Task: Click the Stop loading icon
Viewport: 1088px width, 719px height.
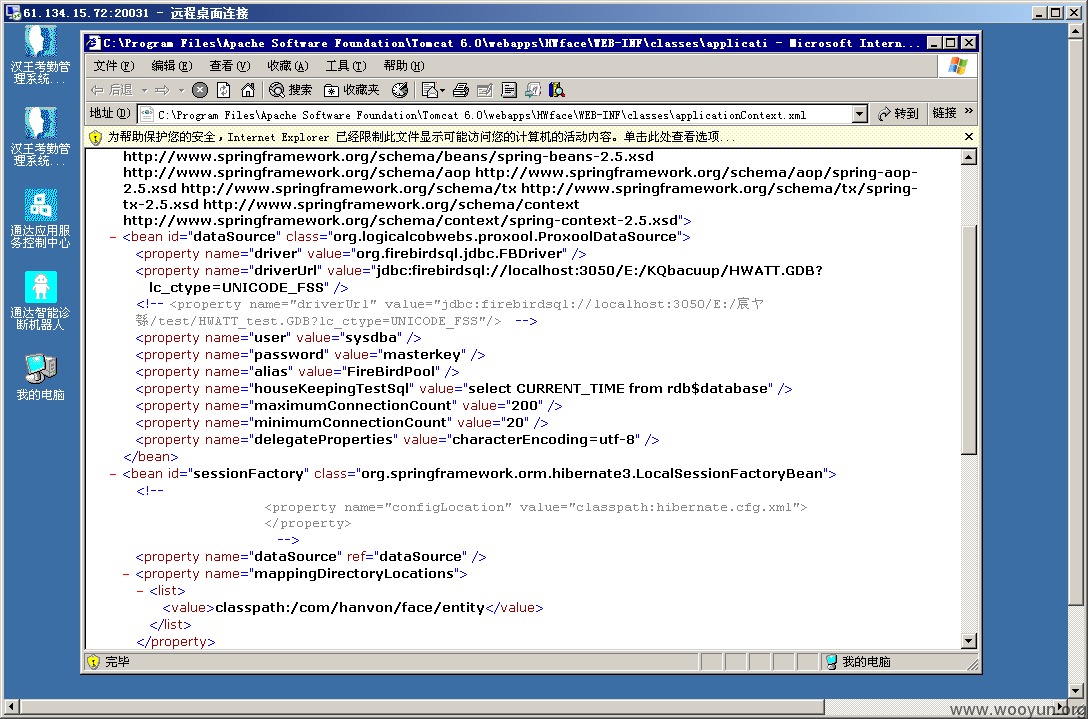Action: (x=200, y=90)
